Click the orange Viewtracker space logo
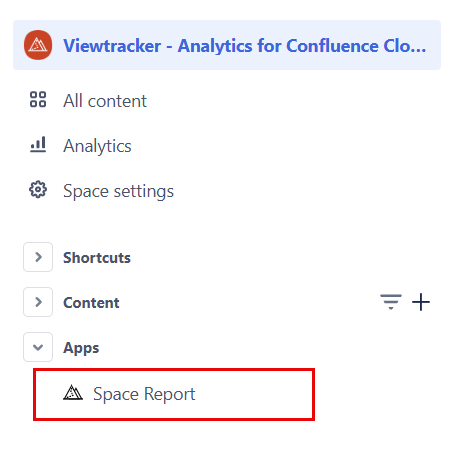This screenshot has width=473, height=450. (38, 45)
